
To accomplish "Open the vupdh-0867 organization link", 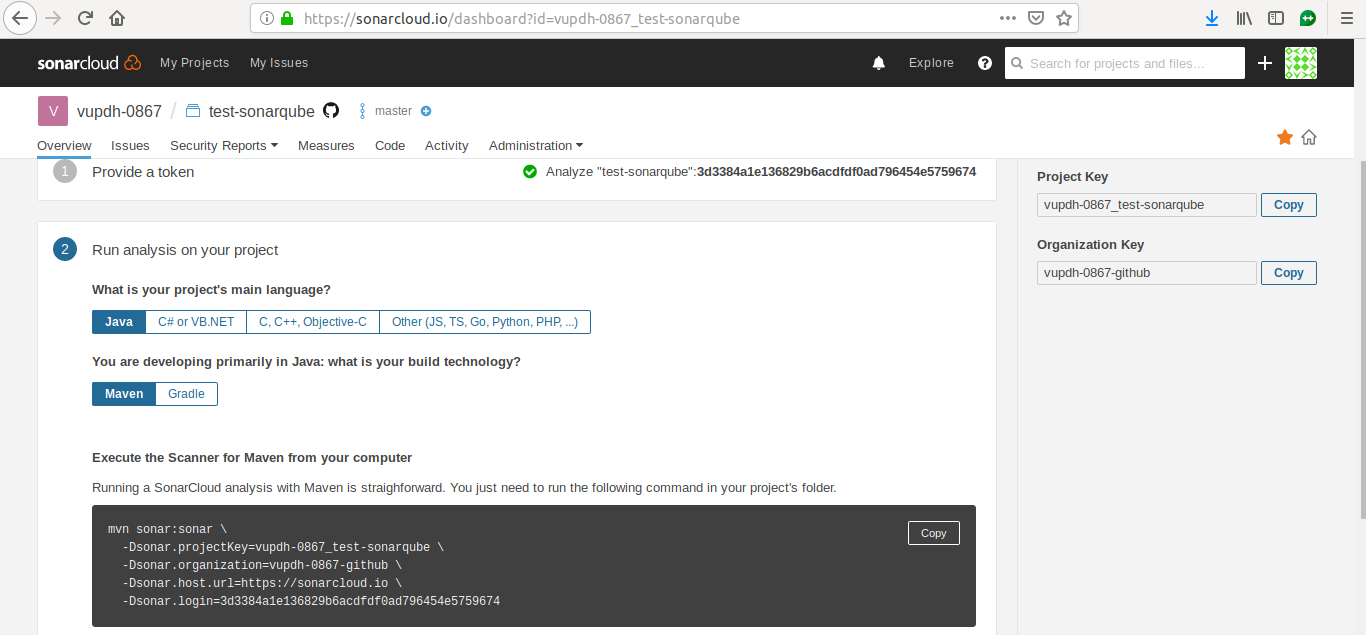I will pyautogui.click(x=119, y=111).
